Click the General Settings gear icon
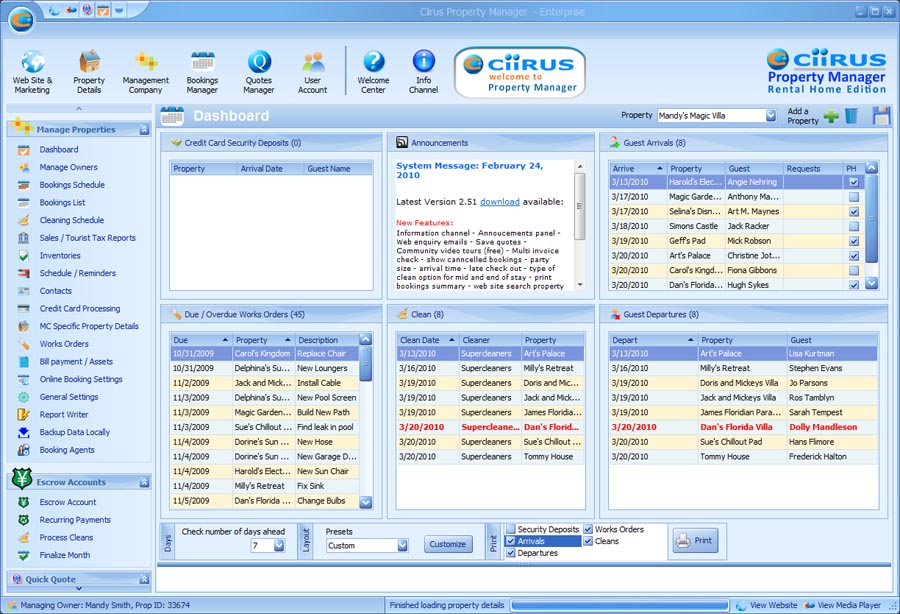The height and width of the screenshot is (614, 900). coord(24,397)
